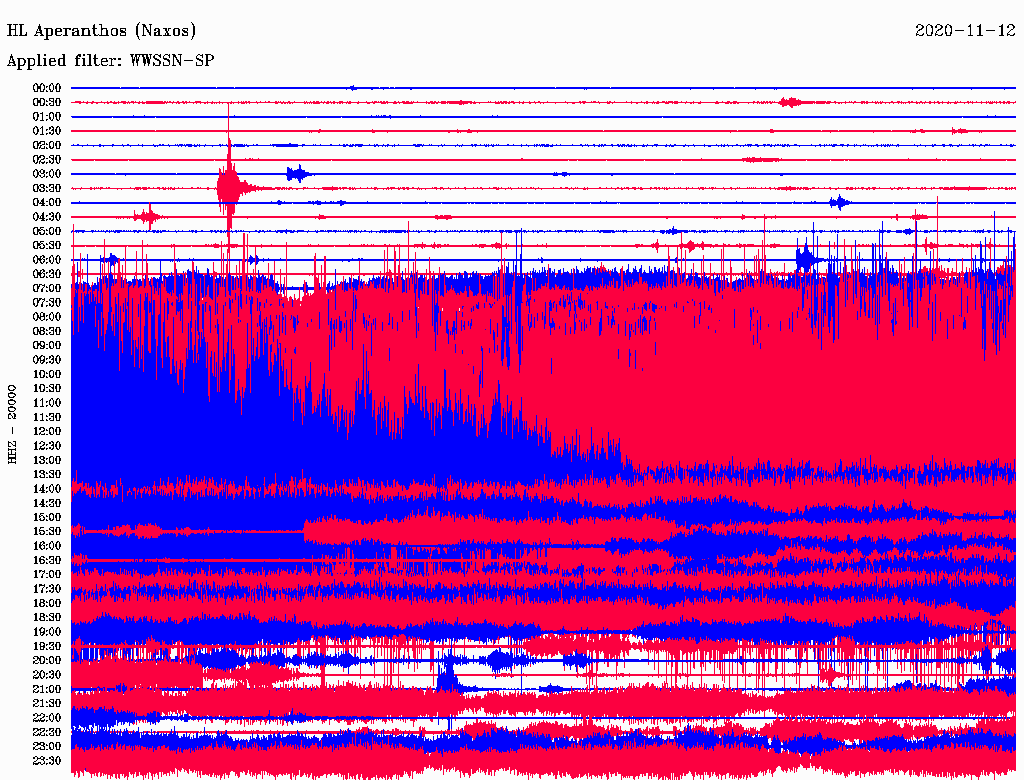Click the blue wavelet on the 03:00 trace
This screenshot has width=1024, height=780.
click(298, 174)
